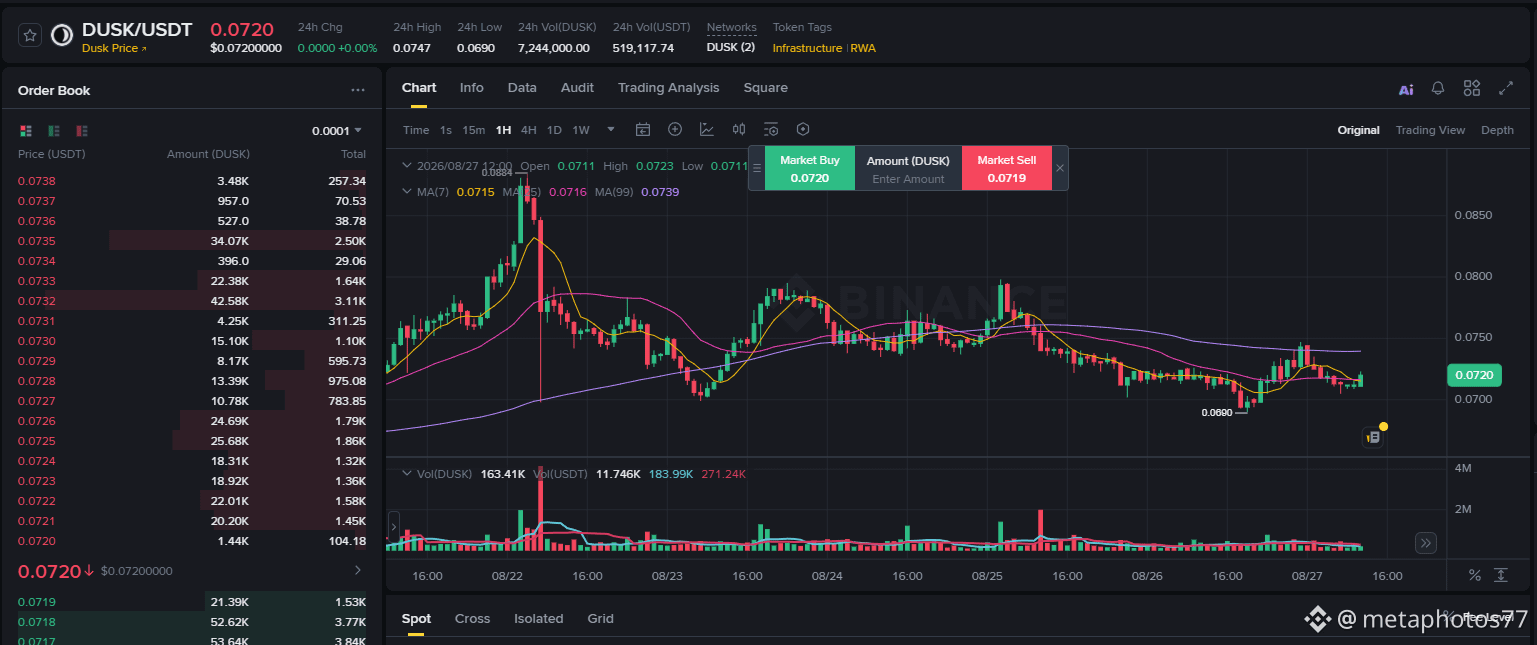Click the auto-fit scale icon beside percent
This screenshot has width=1537, height=645.
(1501, 575)
